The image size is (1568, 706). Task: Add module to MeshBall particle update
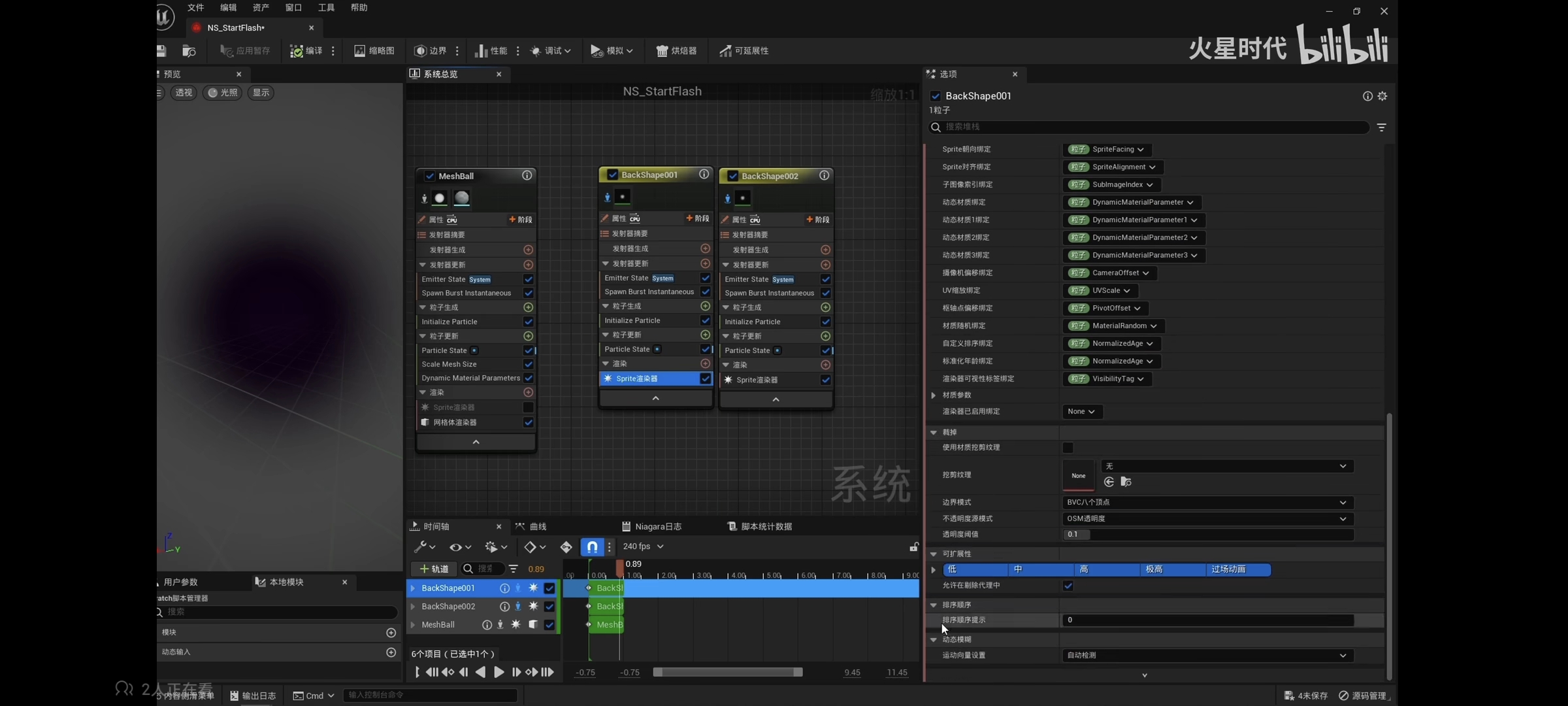click(x=528, y=336)
